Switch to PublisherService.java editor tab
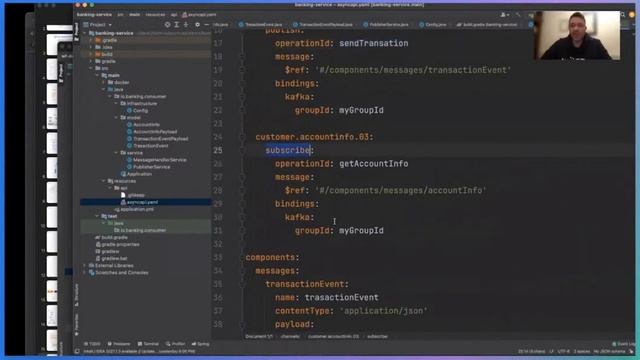This screenshot has height=360, width=640. [386, 25]
